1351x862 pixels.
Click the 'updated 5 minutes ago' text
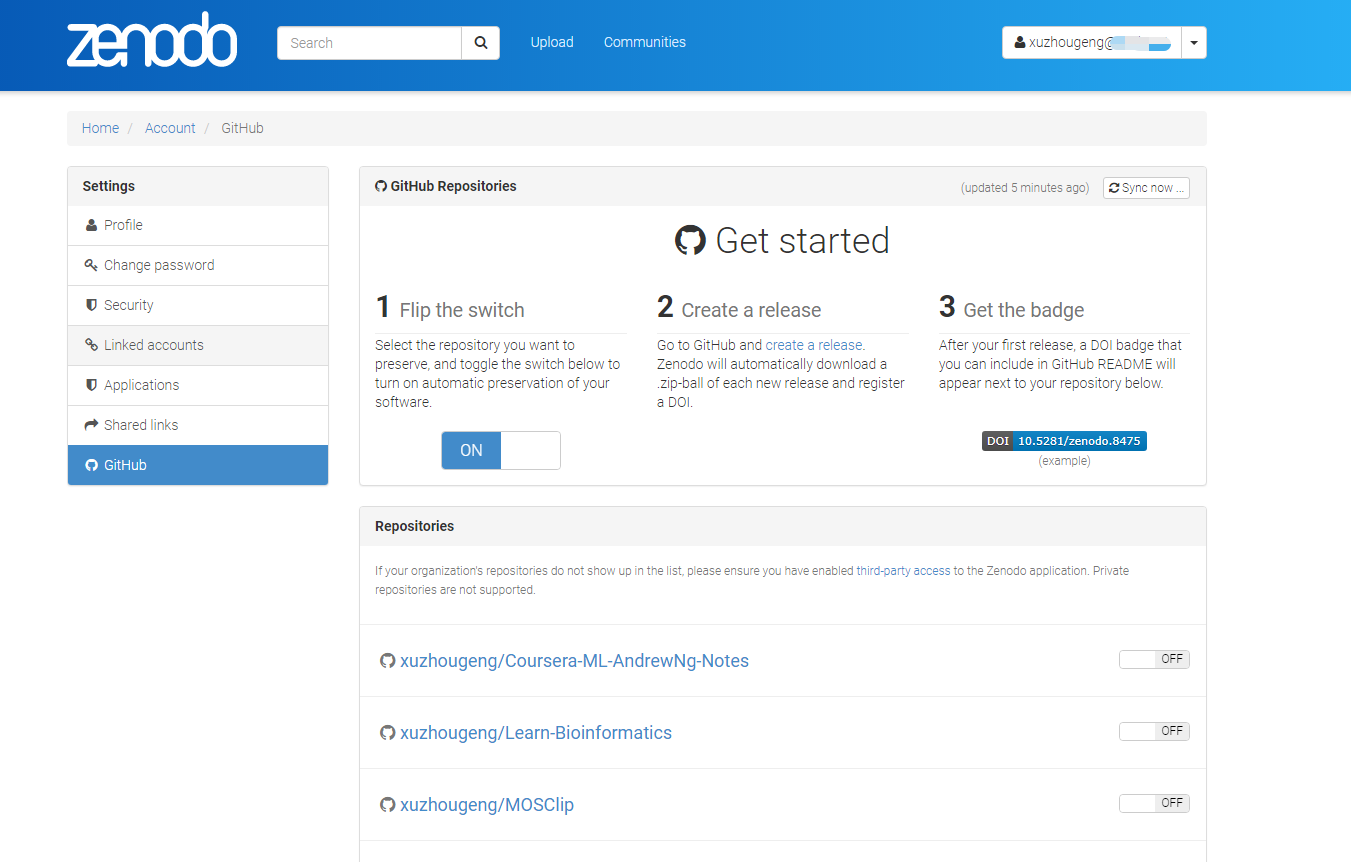coord(1025,188)
